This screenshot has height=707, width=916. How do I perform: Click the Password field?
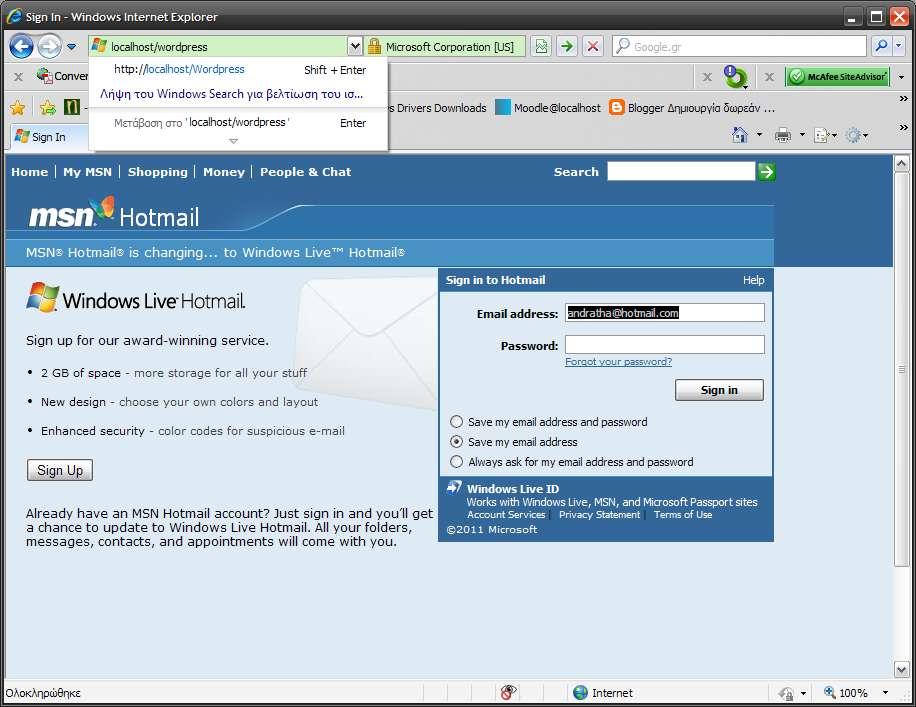[664, 344]
